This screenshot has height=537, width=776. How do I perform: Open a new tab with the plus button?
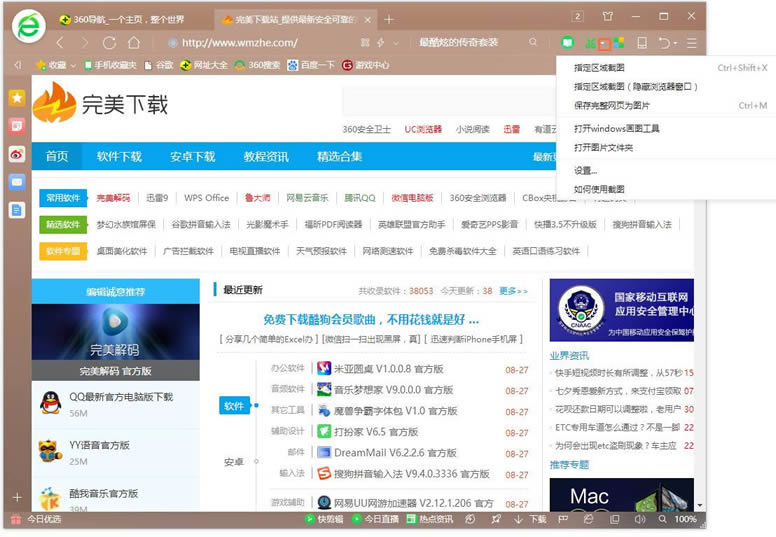tap(389, 19)
